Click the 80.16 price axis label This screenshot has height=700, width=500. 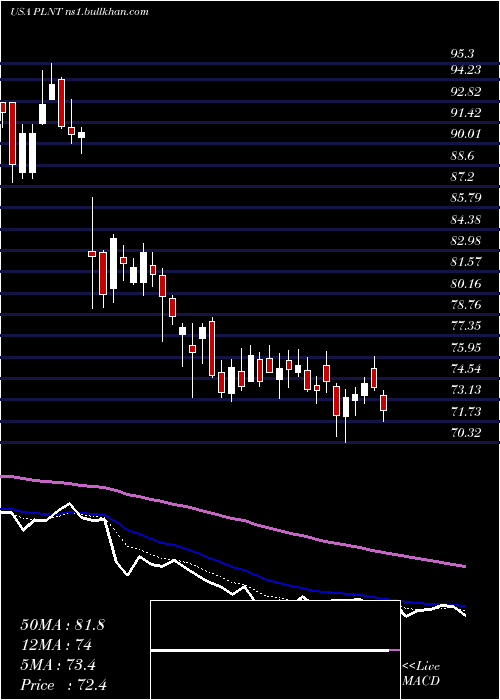(467, 283)
